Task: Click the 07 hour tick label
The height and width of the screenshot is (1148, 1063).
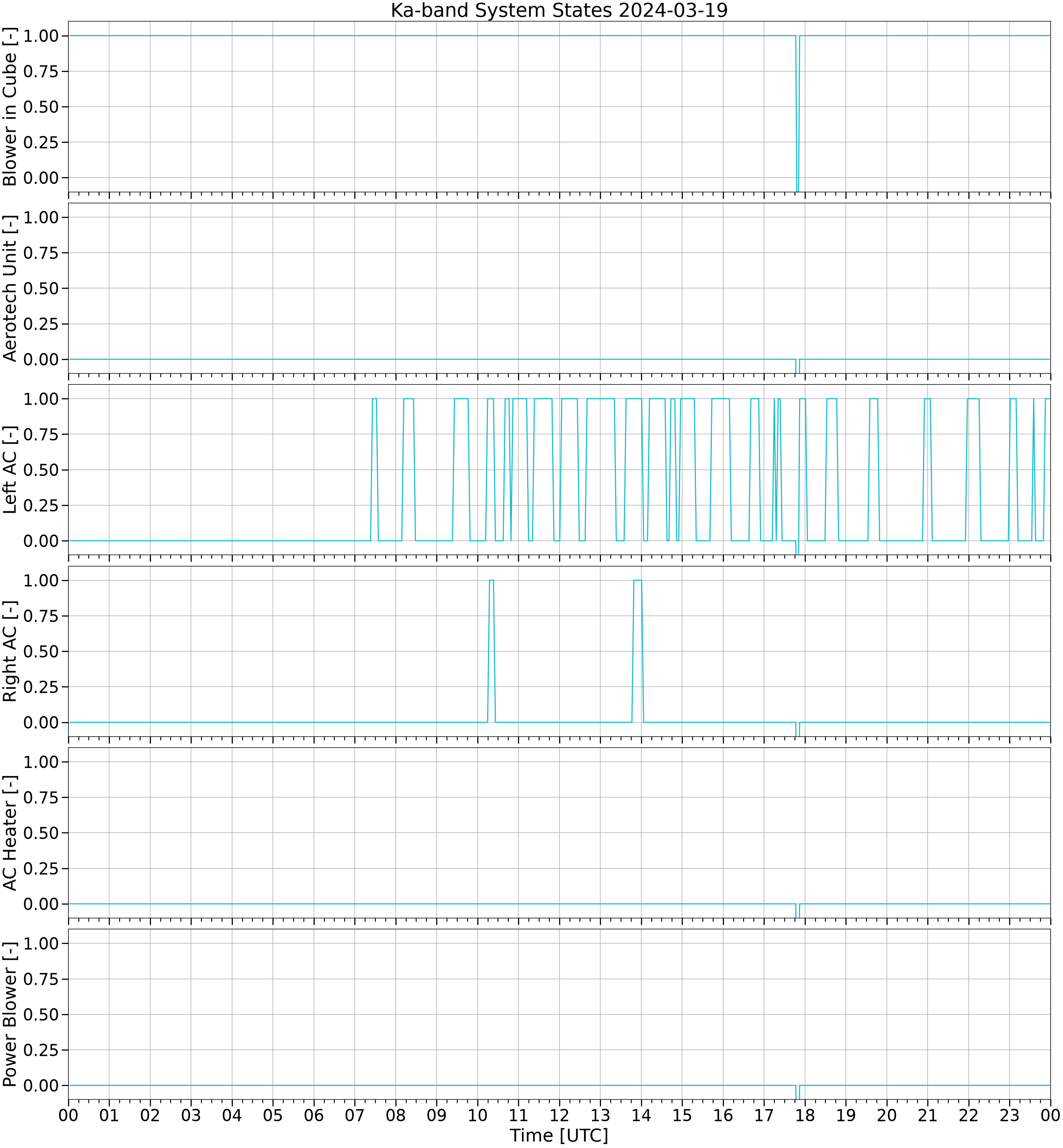Action: [355, 1115]
